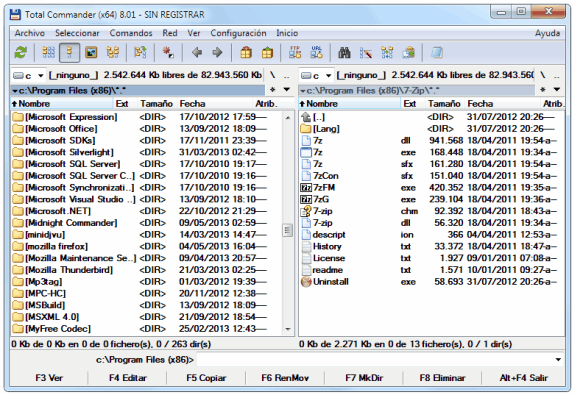
Task: Show the directory tree view icon
Action: tap(113, 53)
